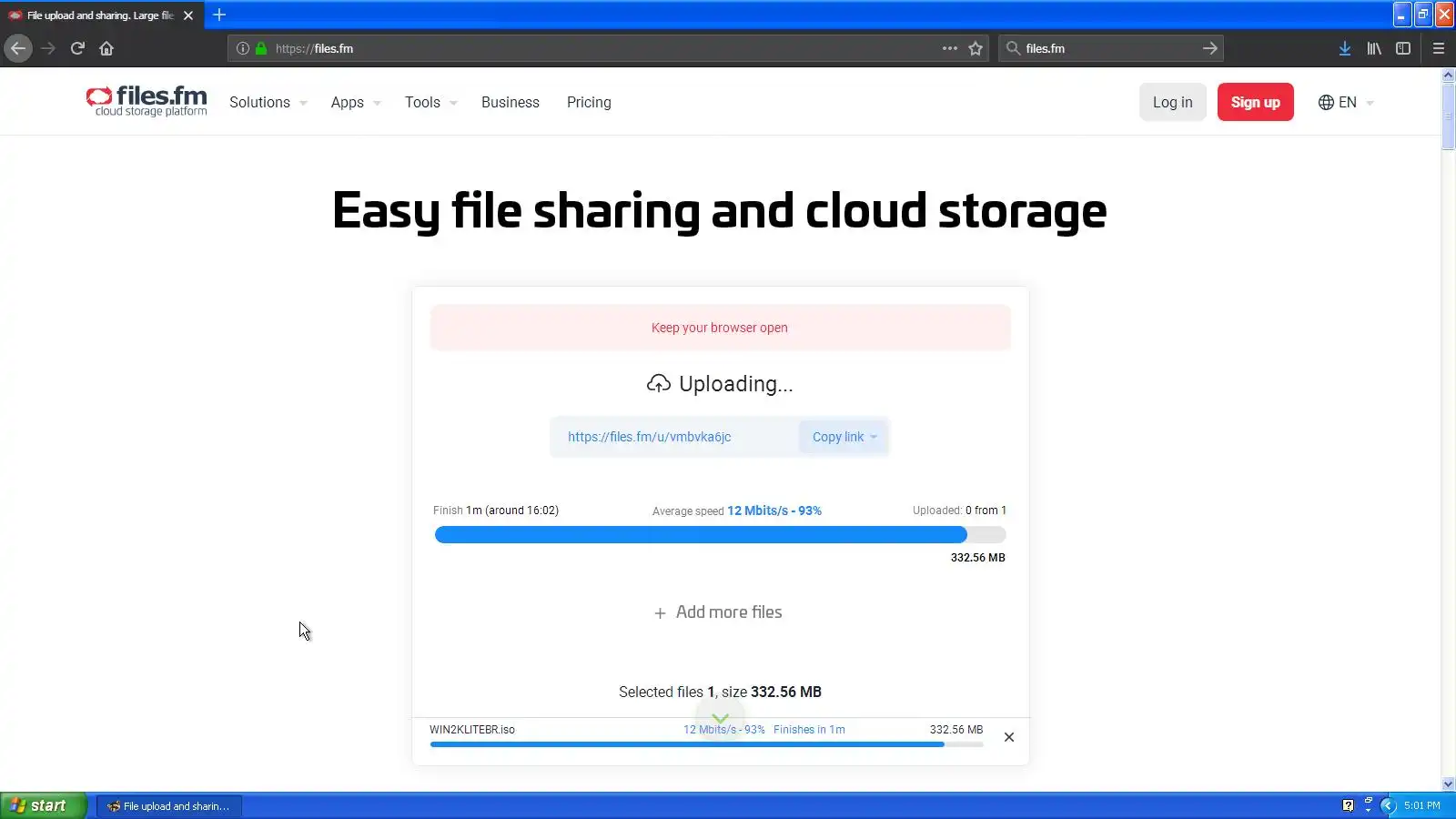Expand the Solutions menu
The width and height of the screenshot is (1456, 819).
click(268, 102)
